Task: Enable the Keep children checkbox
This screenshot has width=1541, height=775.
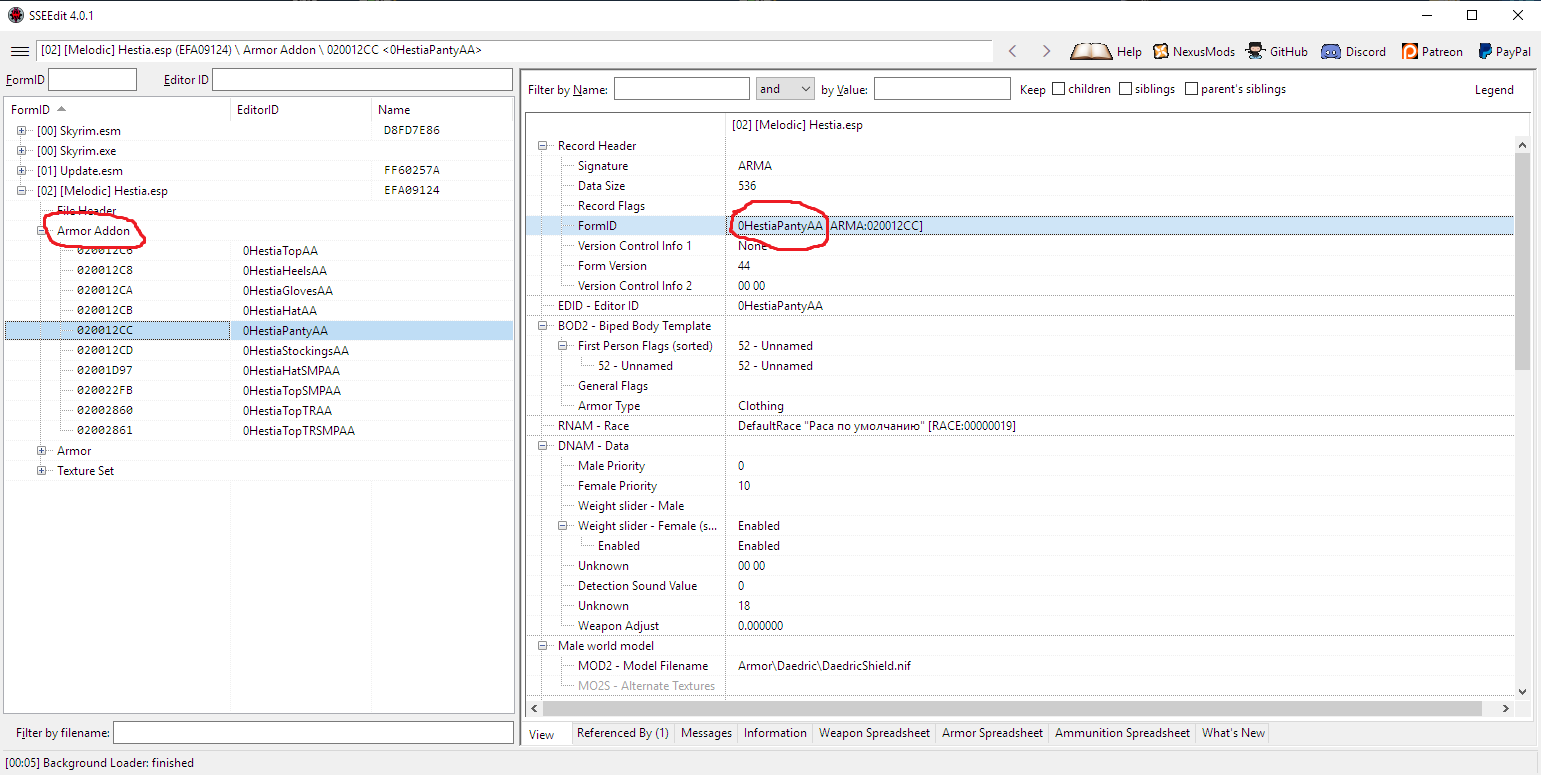Action: 1058,89
